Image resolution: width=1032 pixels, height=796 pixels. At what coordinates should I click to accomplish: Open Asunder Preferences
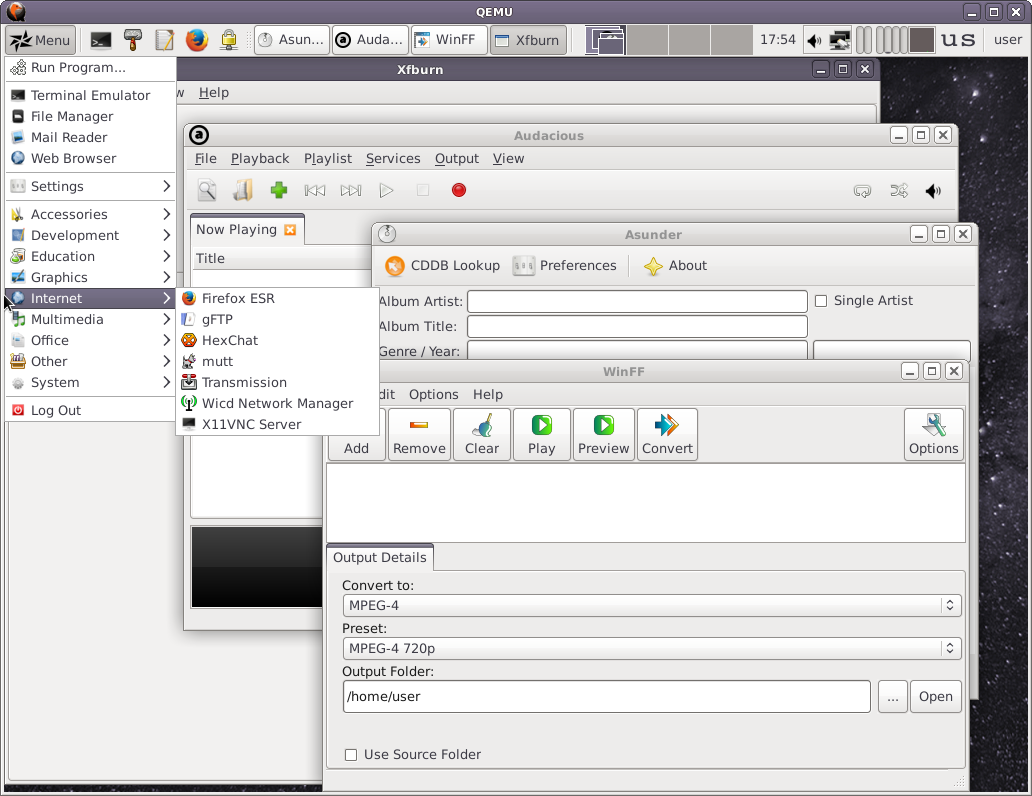[565, 266]
